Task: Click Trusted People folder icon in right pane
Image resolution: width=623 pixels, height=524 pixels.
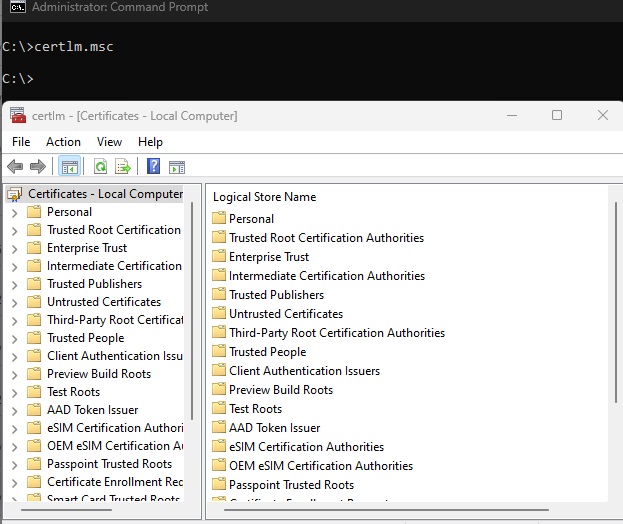Action: tap(219, 351)
